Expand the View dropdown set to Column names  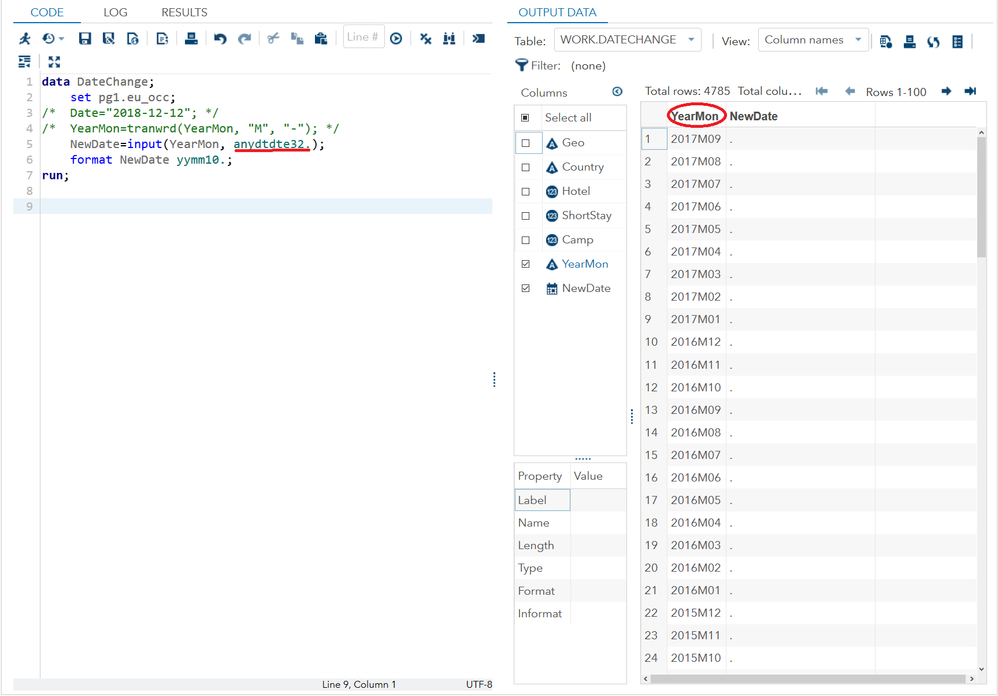coord(812,40)
